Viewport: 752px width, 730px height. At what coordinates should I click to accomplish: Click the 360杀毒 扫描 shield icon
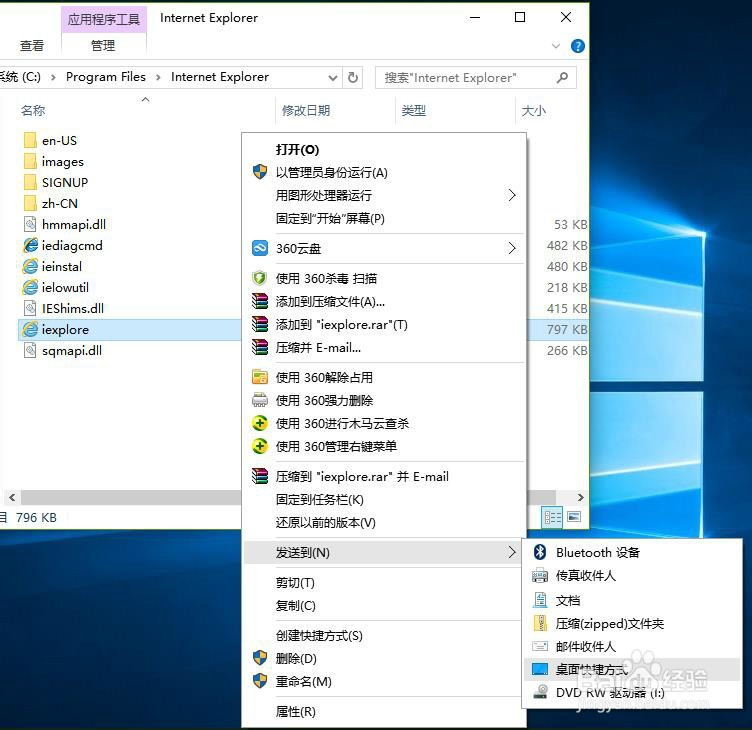[x=260, y=278]
